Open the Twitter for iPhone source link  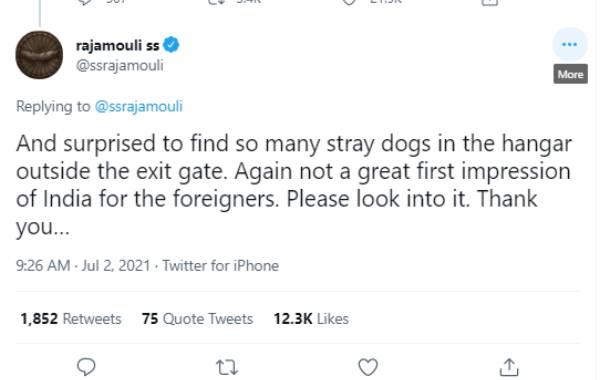221,266
